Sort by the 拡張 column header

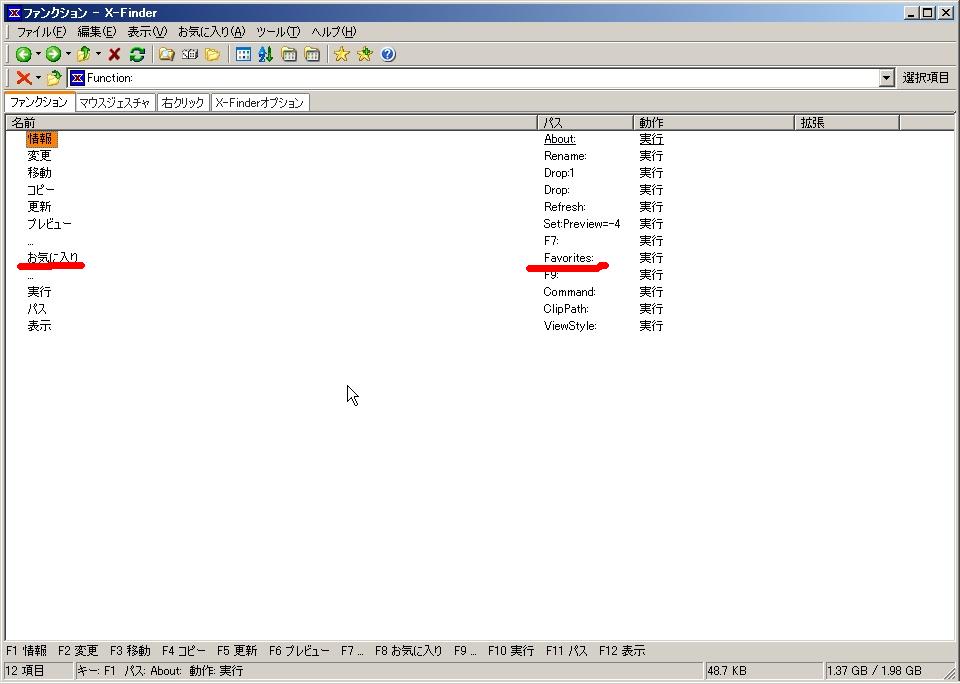[847, 122]
